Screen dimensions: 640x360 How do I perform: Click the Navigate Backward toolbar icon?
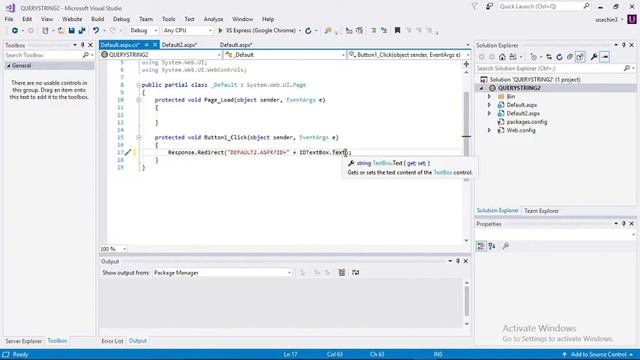15,31
